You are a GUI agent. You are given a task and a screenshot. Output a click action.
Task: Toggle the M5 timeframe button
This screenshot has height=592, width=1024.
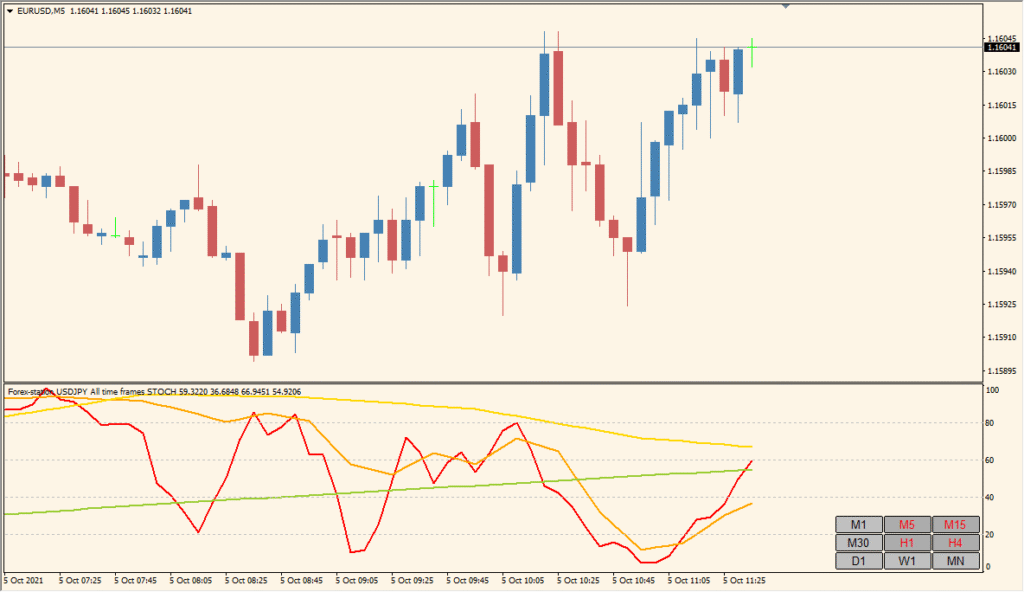pos(907,525)
